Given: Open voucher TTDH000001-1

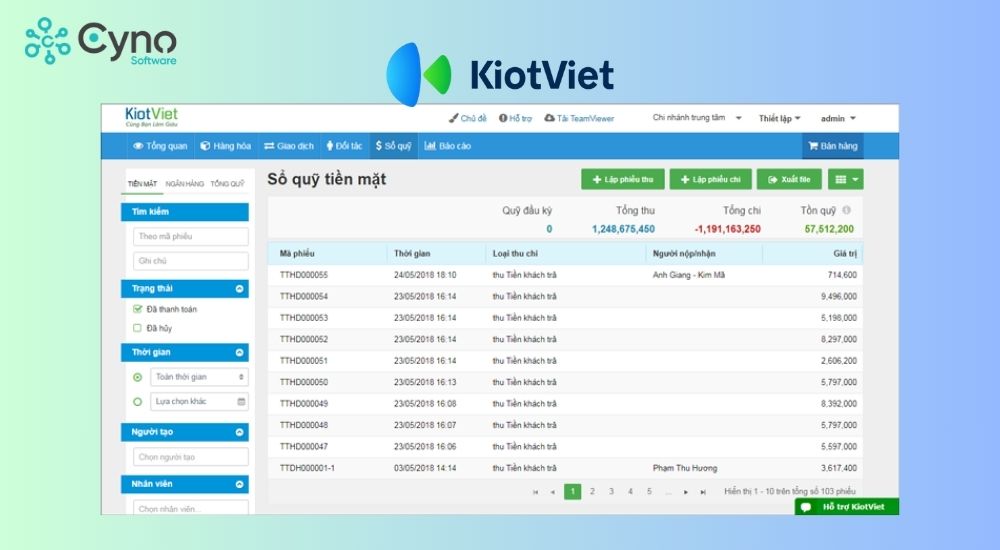Looking at the screenshot, I should point(307,468).
